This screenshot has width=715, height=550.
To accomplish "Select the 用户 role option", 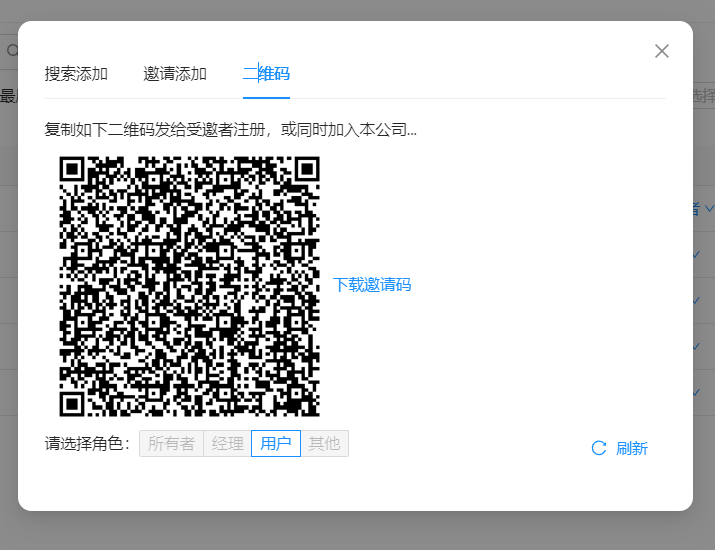I will (276, 443).
